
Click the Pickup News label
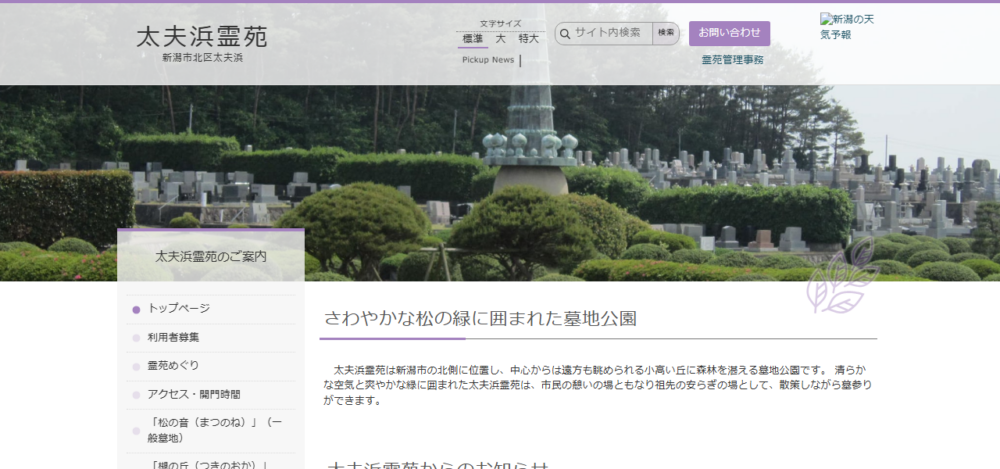488,60
